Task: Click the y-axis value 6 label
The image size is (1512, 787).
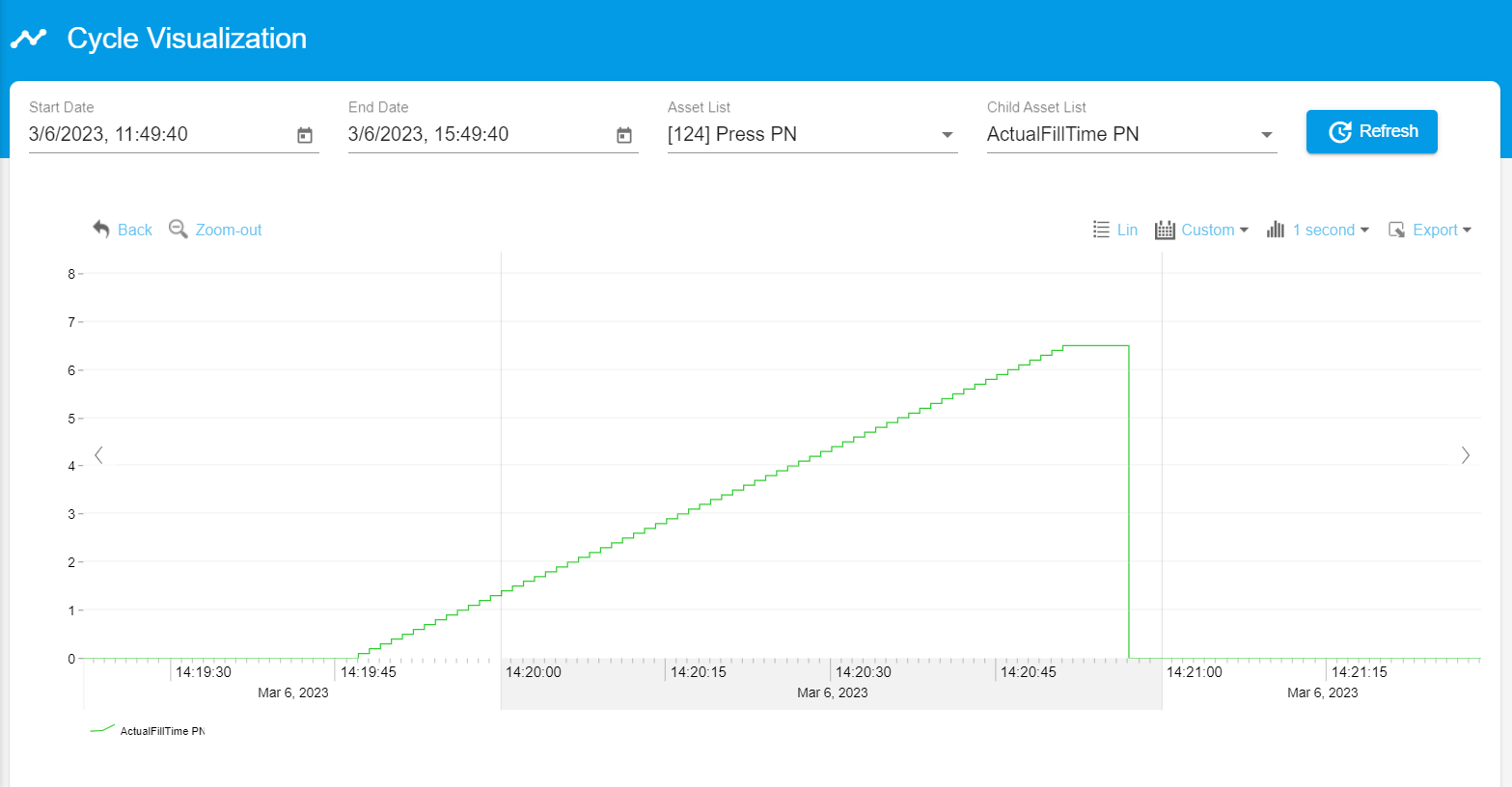Action: [71, 370]
